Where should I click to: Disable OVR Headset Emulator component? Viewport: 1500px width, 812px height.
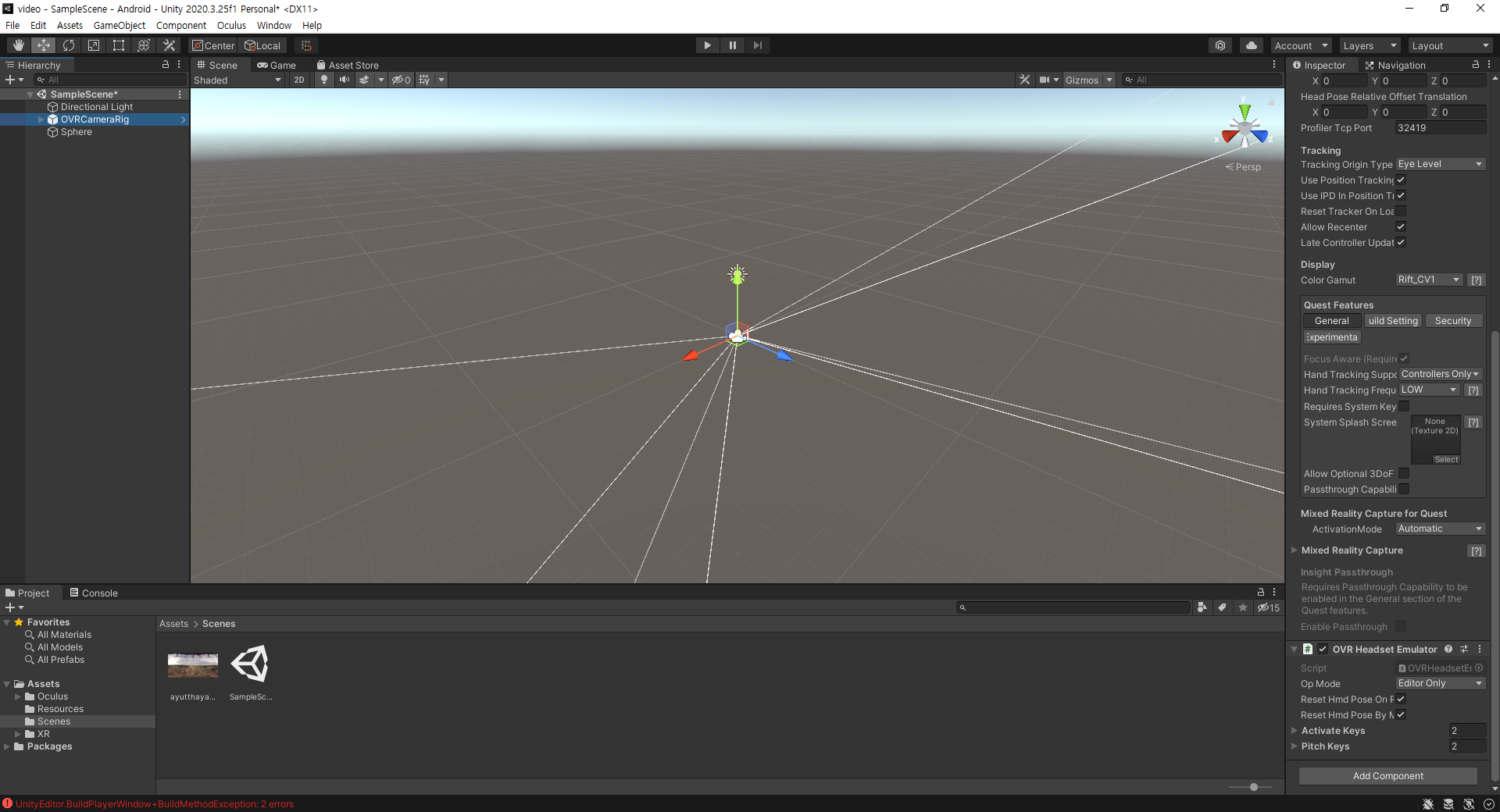(1323, 649)
